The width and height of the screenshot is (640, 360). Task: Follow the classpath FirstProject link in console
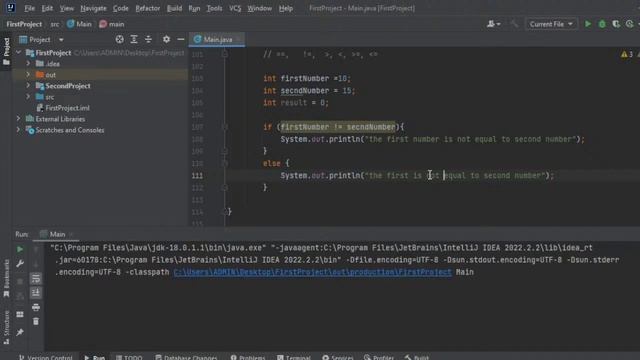pos(313,272)
